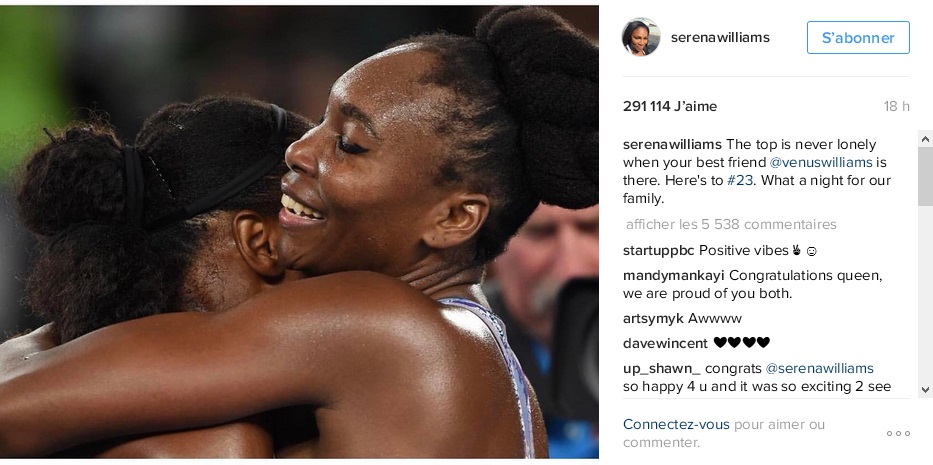Click the Connectez-vous login link
This screenshot has width=933, height=465.
(x=676, y=425)
